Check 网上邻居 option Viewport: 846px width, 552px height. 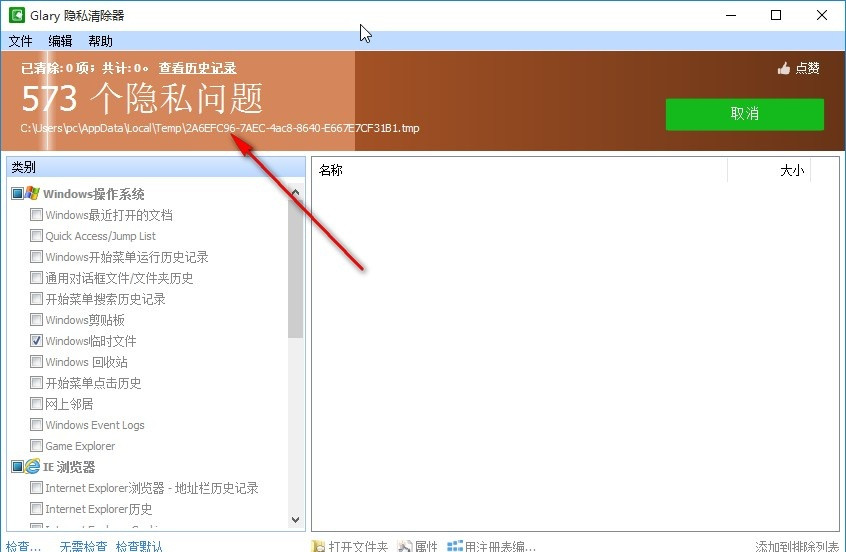pos(36,403)
